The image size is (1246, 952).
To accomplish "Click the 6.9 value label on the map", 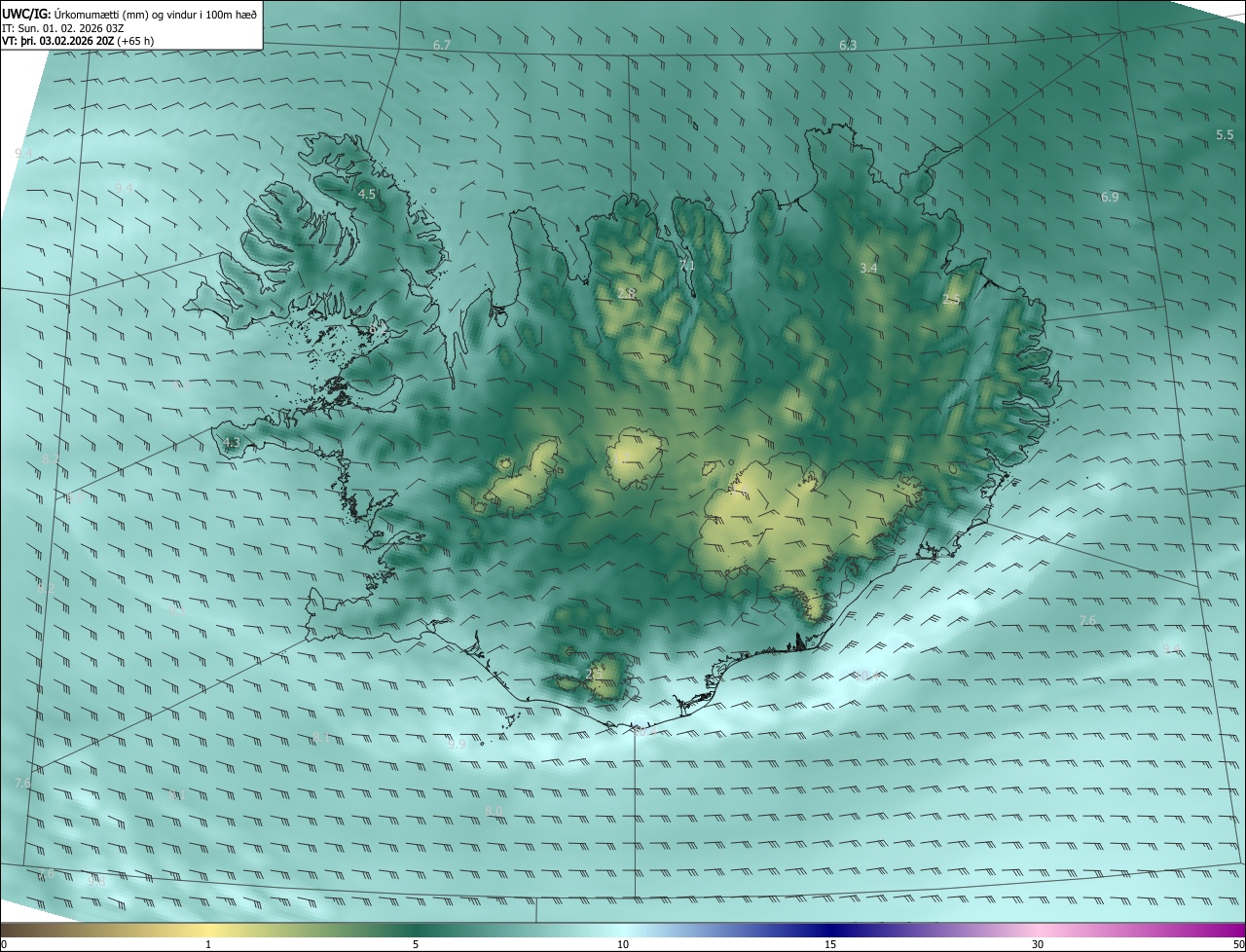I will (x=1110, y=198).
